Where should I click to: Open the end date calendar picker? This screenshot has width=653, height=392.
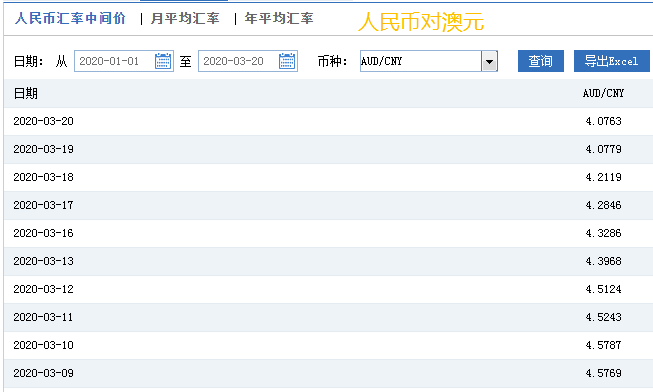(287, 61)
